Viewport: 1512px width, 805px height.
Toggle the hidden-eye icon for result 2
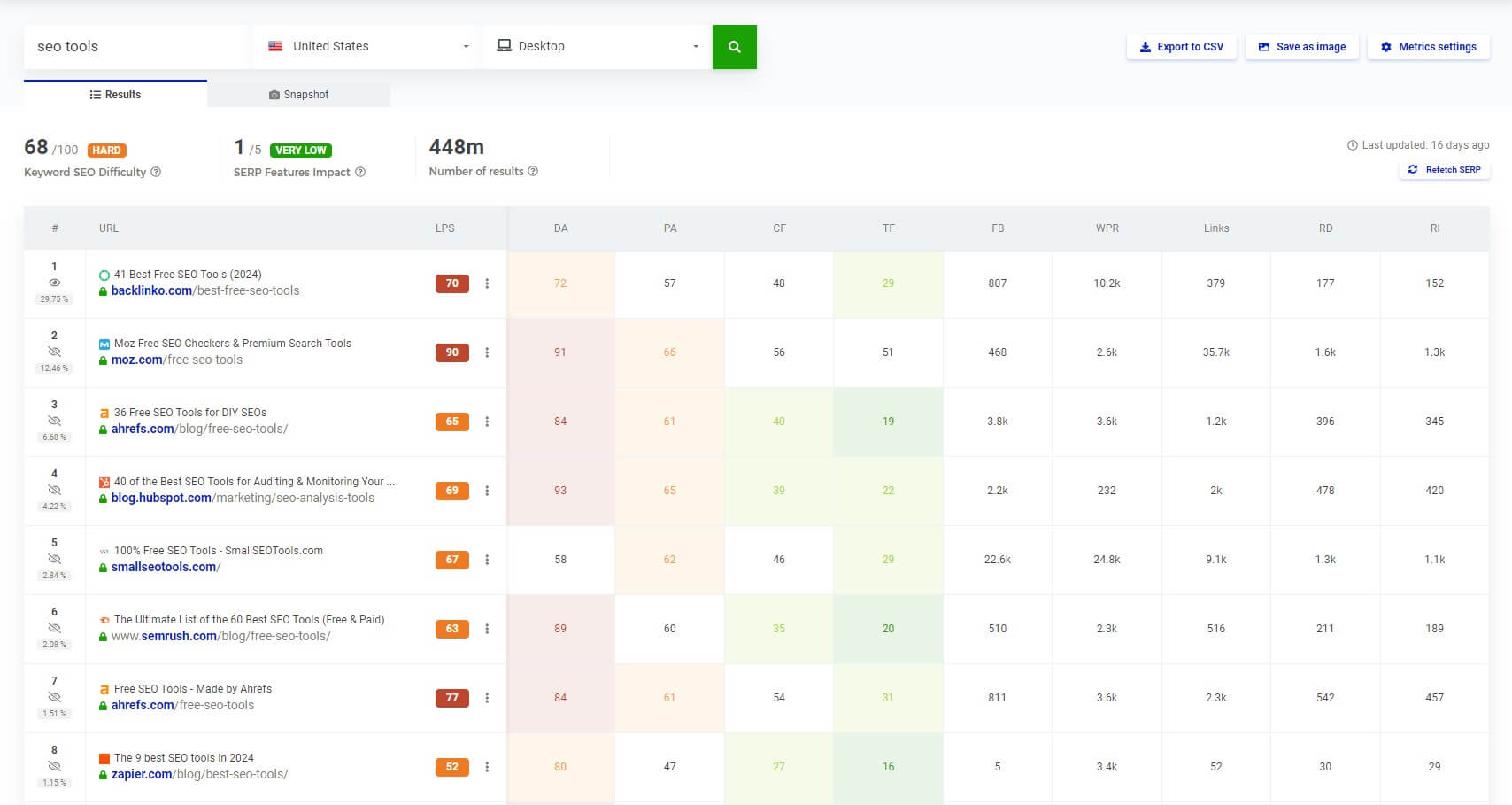pyautogui.click(x=54, y=352)
